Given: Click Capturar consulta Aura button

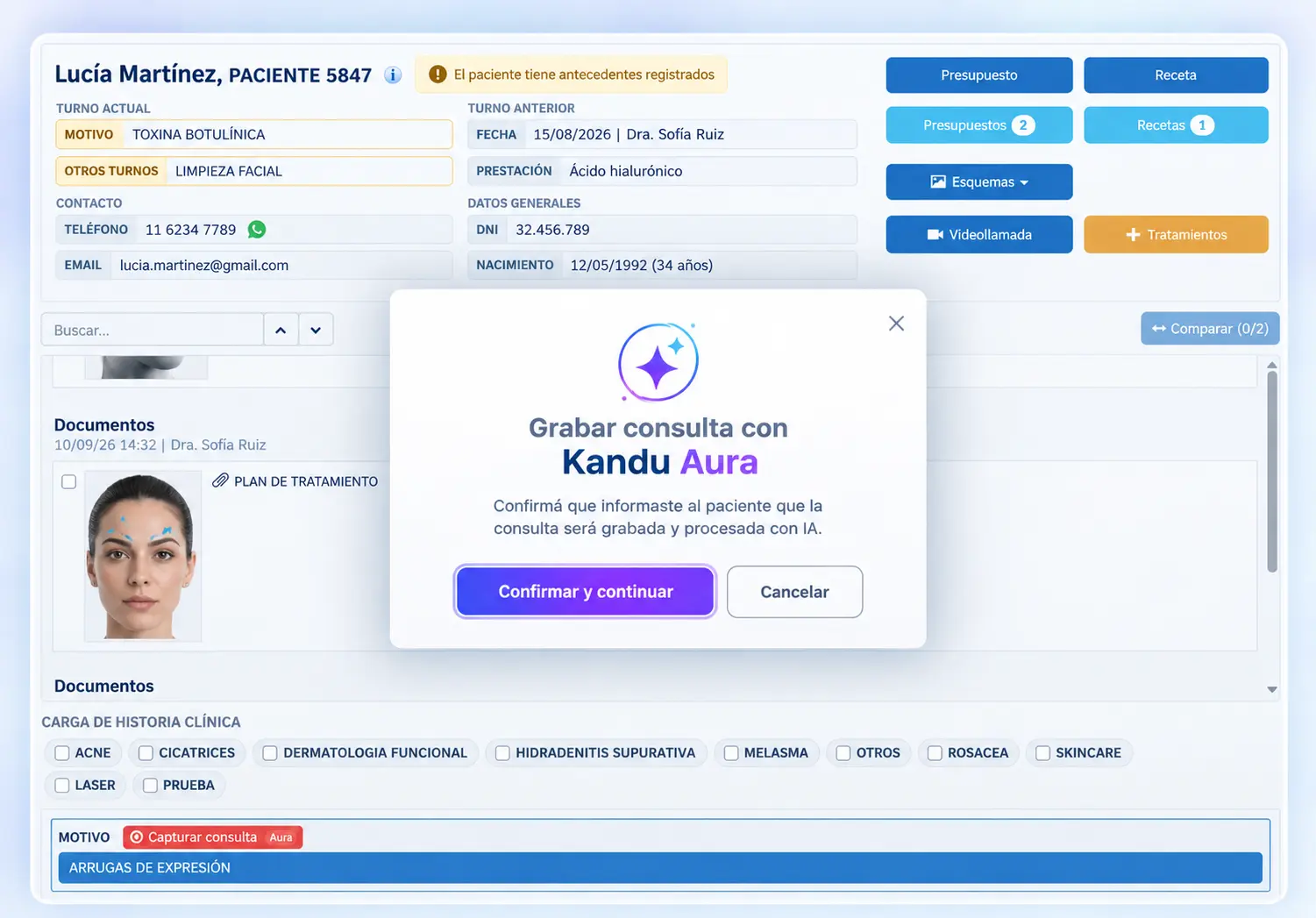Looking at the screenshot, I should 212,837.
